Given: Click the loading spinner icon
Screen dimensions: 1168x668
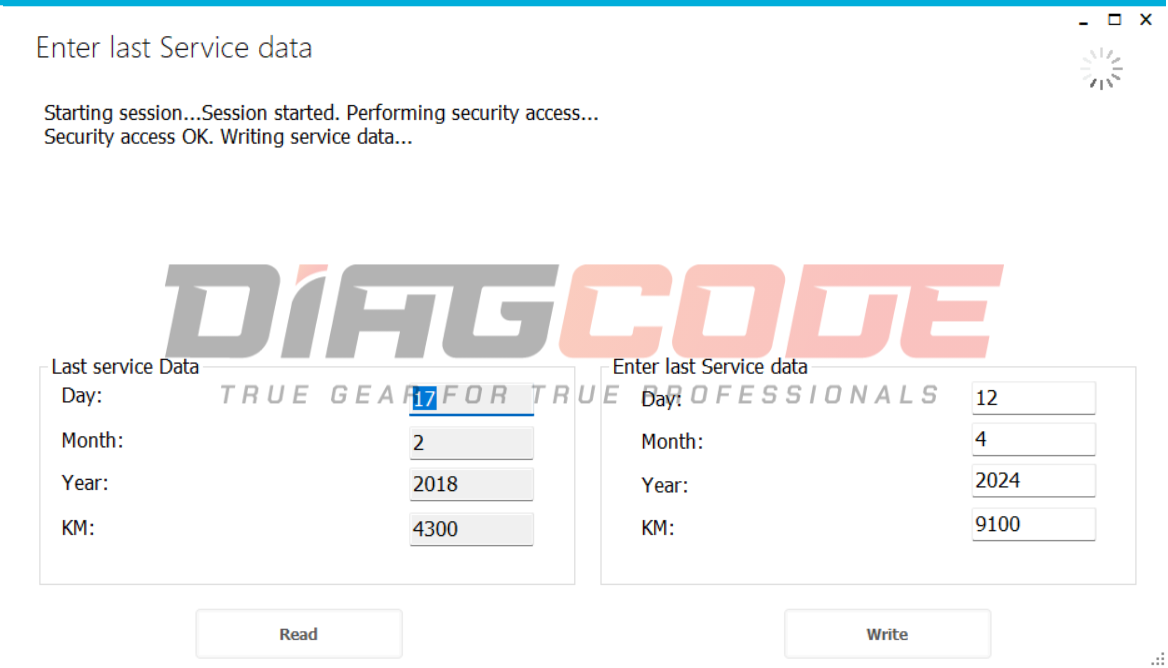Looking at the screenshot, I should click(1102, 69).
